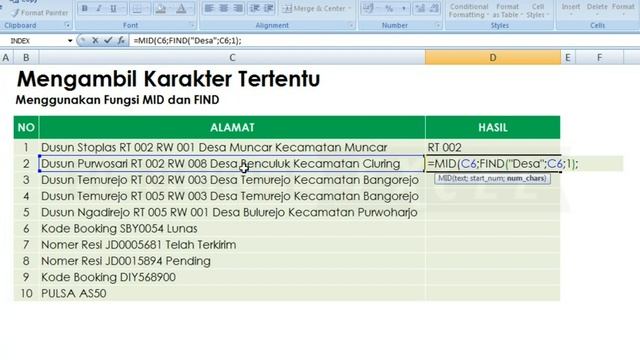Open the Underline style dropdown arrow

pyautogui.click(x=122, y=9)
